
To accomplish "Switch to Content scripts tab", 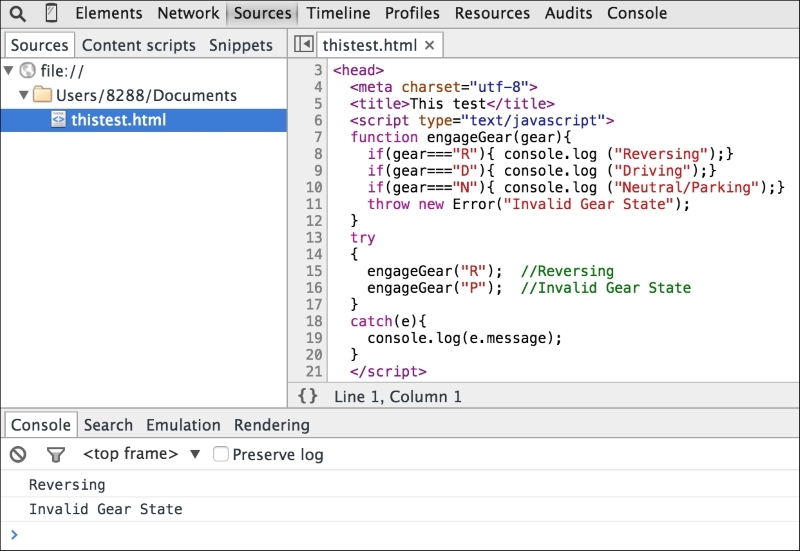I will point(138,45).
